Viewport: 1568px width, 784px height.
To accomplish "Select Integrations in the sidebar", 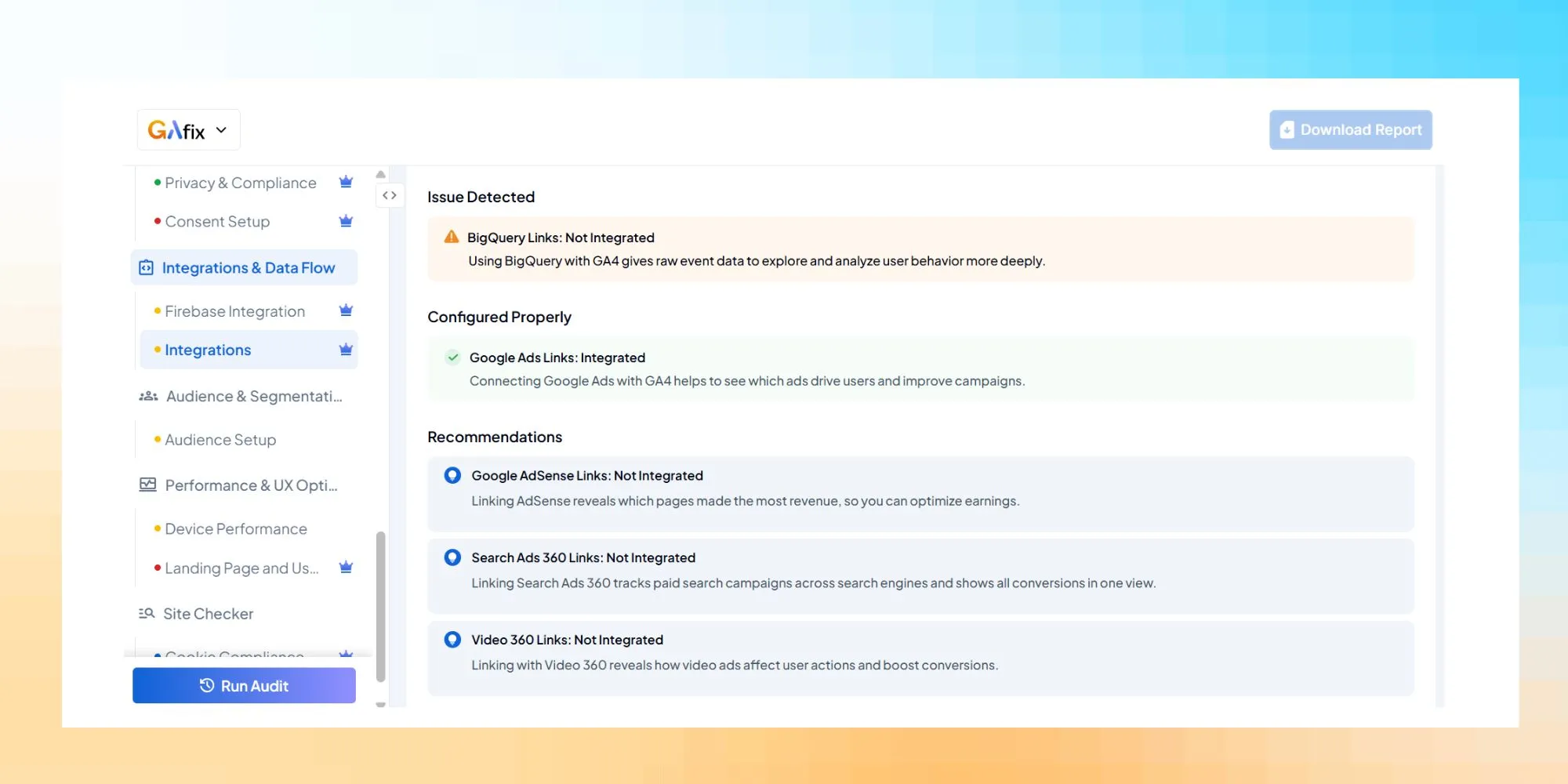I will click(x=207, y=350).
